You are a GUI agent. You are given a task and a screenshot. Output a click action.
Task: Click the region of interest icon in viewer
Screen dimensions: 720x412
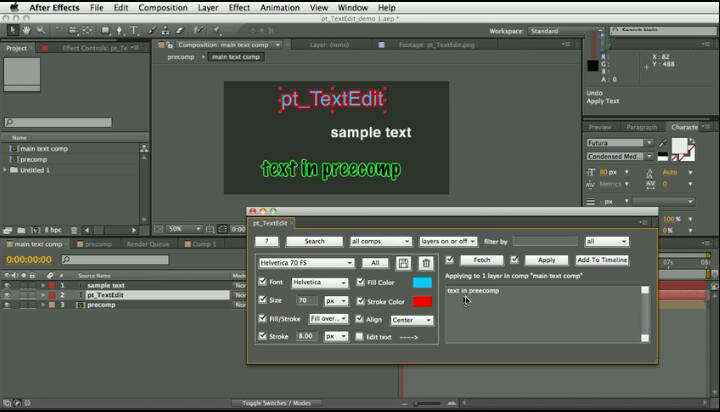[x=223, y=229]
